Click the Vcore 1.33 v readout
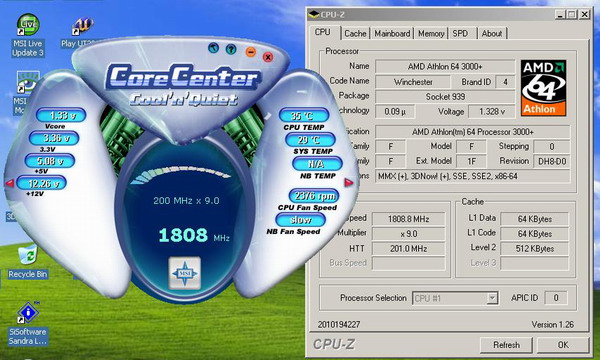 coord(61,115)
